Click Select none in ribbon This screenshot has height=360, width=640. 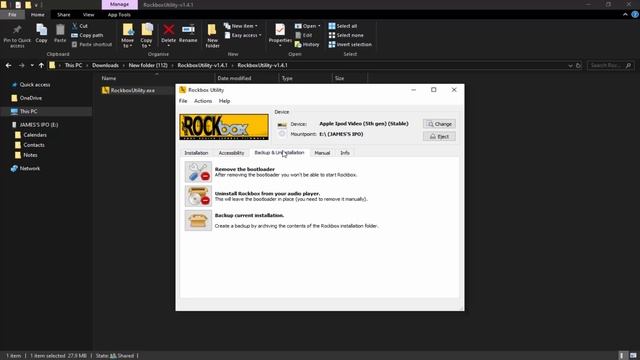point(346,35)
